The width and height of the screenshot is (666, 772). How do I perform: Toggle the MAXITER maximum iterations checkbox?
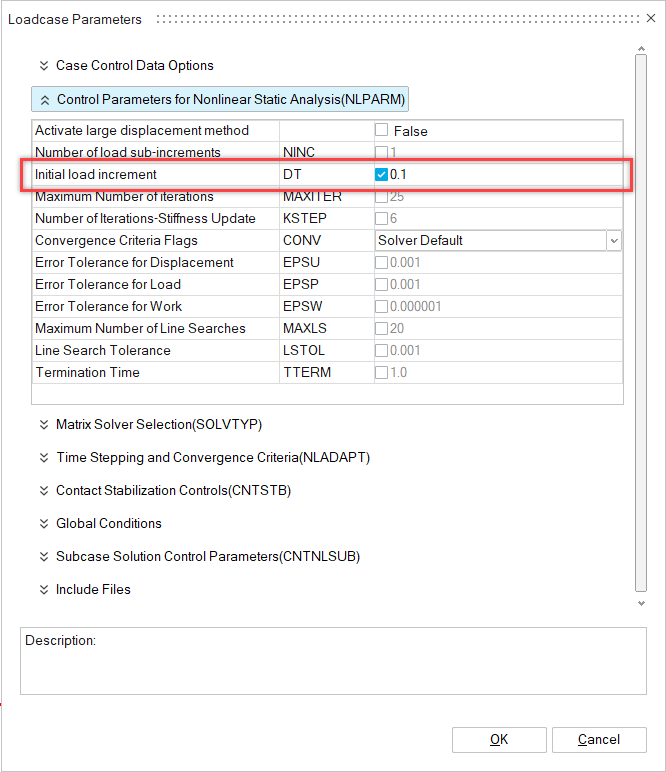click(x=382, y=196)
